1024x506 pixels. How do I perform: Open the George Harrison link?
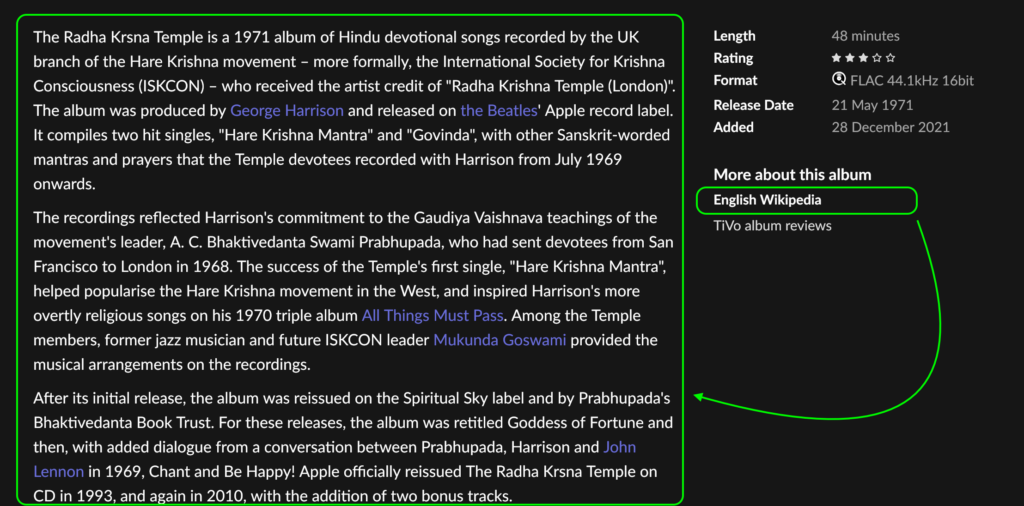click(x=287, y=110)
